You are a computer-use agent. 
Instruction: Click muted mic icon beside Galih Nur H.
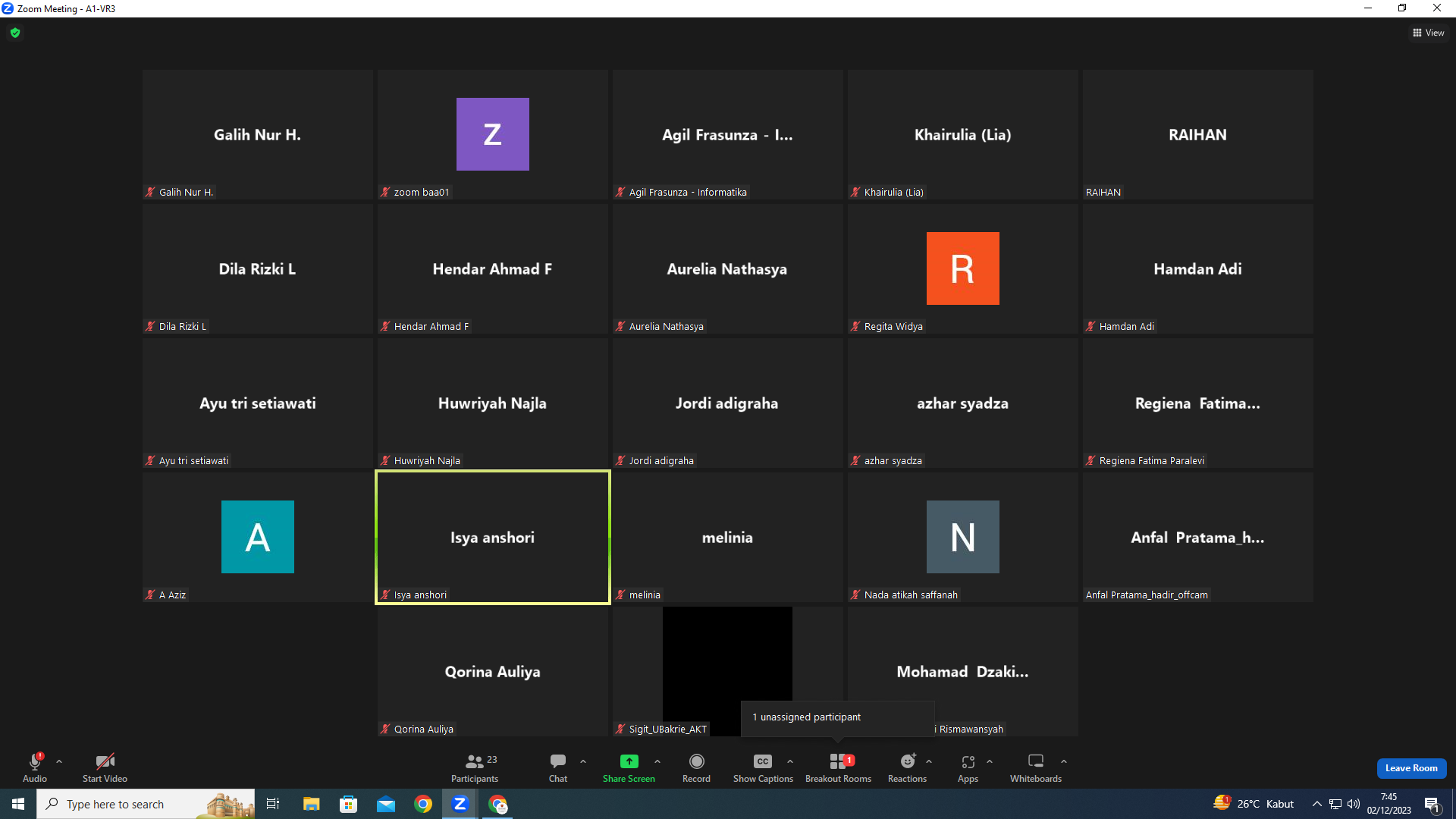[x=150, y=193]
